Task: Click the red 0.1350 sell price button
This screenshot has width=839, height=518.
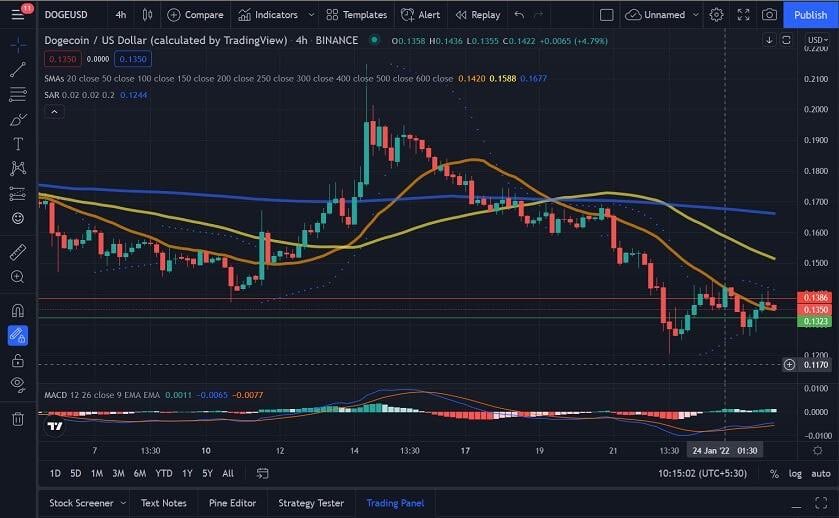Action: (63, 59)
